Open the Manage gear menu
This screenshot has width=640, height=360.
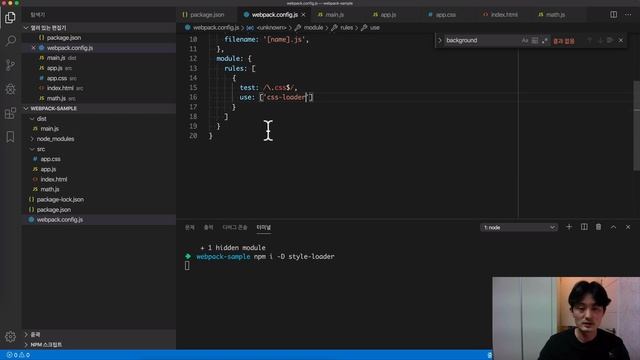pos(10,336)
